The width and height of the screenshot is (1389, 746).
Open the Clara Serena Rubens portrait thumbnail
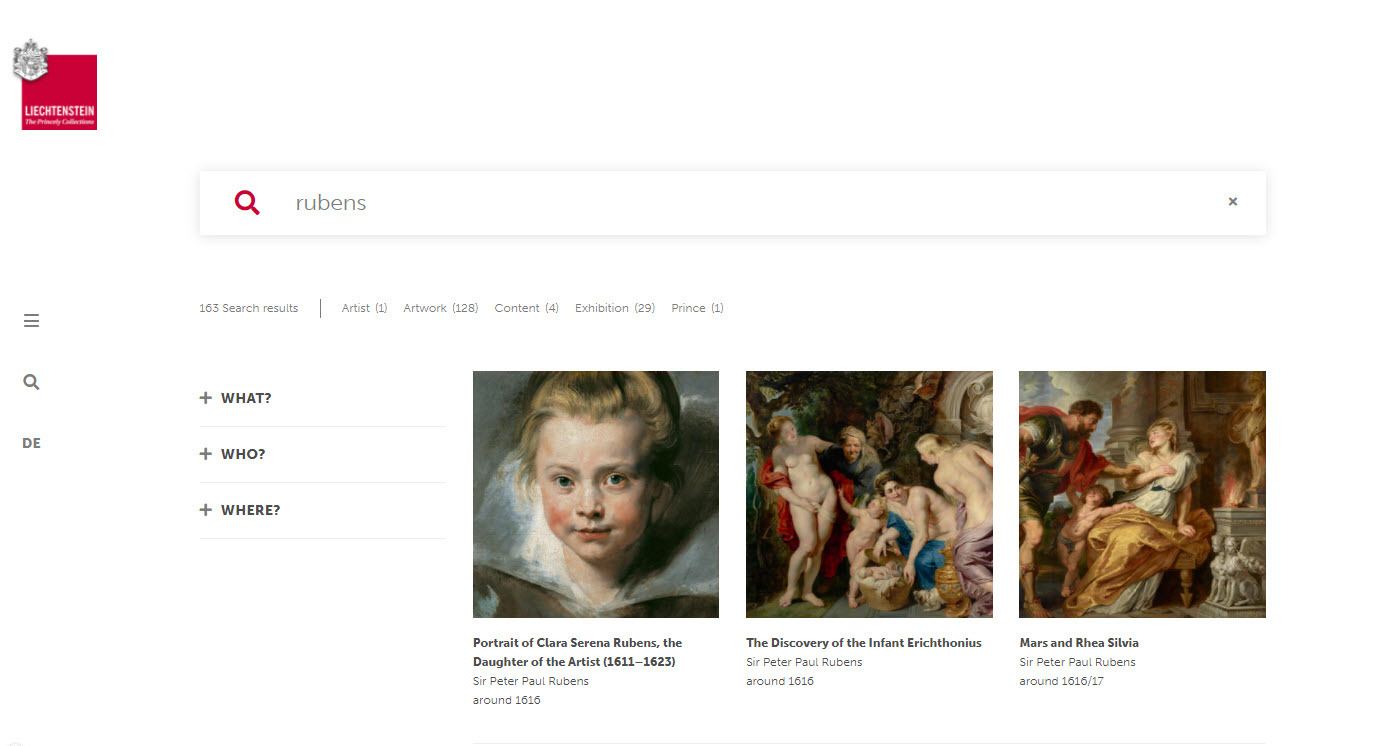tap(596, 494)
